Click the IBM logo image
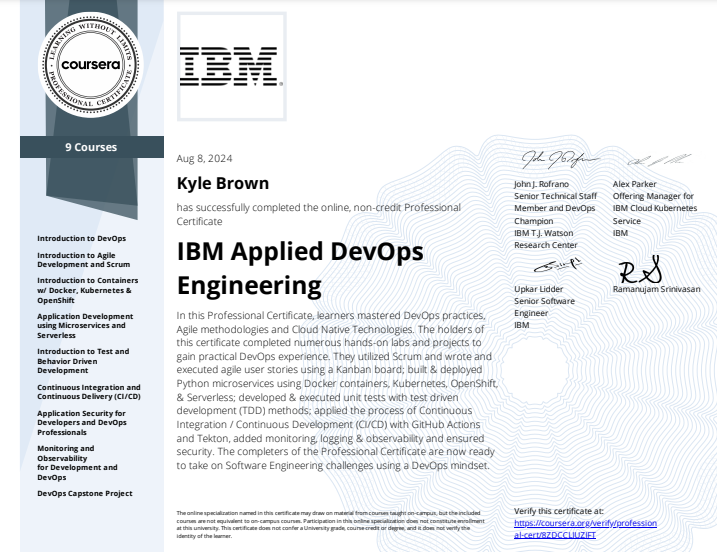Screen dimensions: 717x552 pyautogui.click(x=231, y=66)
